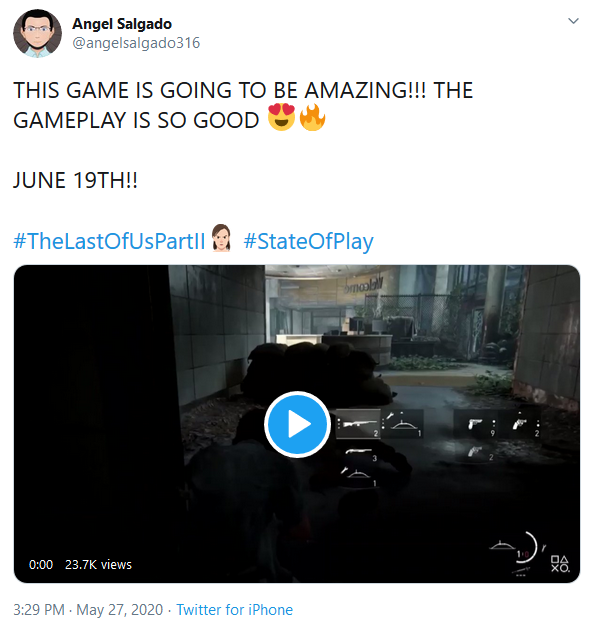Screen dimensions: 595x619
Task: Click the Welcome sign in video thumbnail
Action: (x=364, y=285)
